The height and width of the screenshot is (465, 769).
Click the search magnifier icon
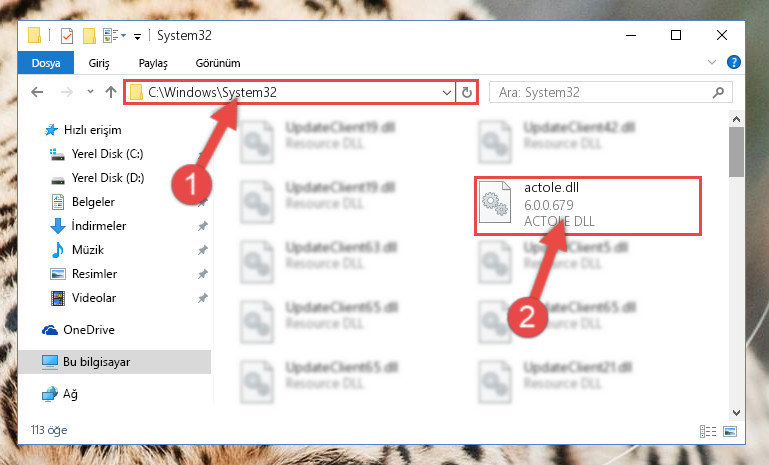point(718,92)
